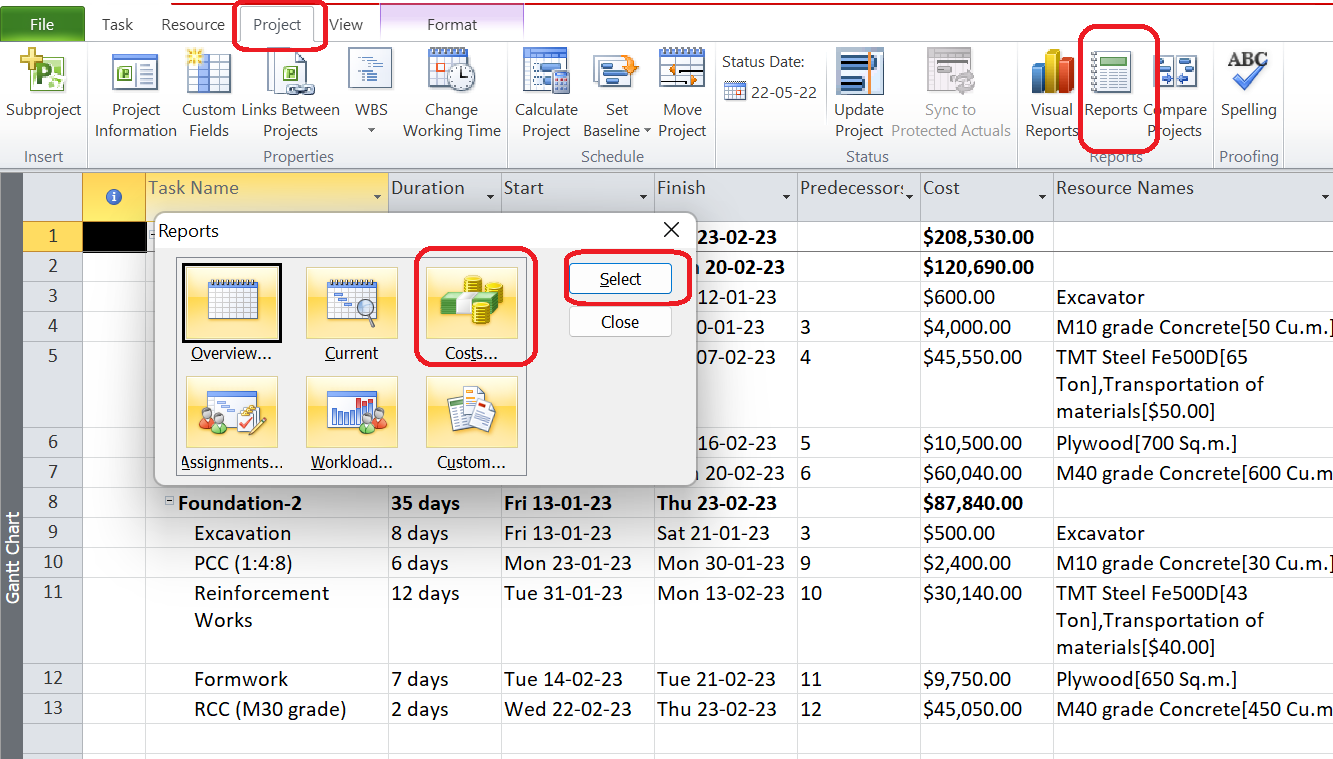The height and width of the screenshot is (759, 1333).
Task: Open the File menu tab
Action: (x=42, y=25)
